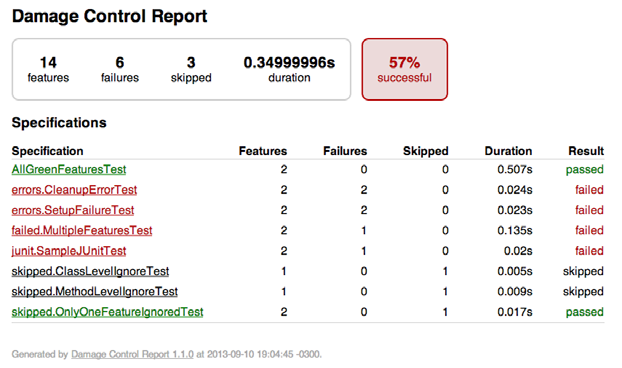The height and width of the screenshot is (368, 622).
Task: Click failed result of errors.CleanupErrorTest
Action: [x=589, y=190]
